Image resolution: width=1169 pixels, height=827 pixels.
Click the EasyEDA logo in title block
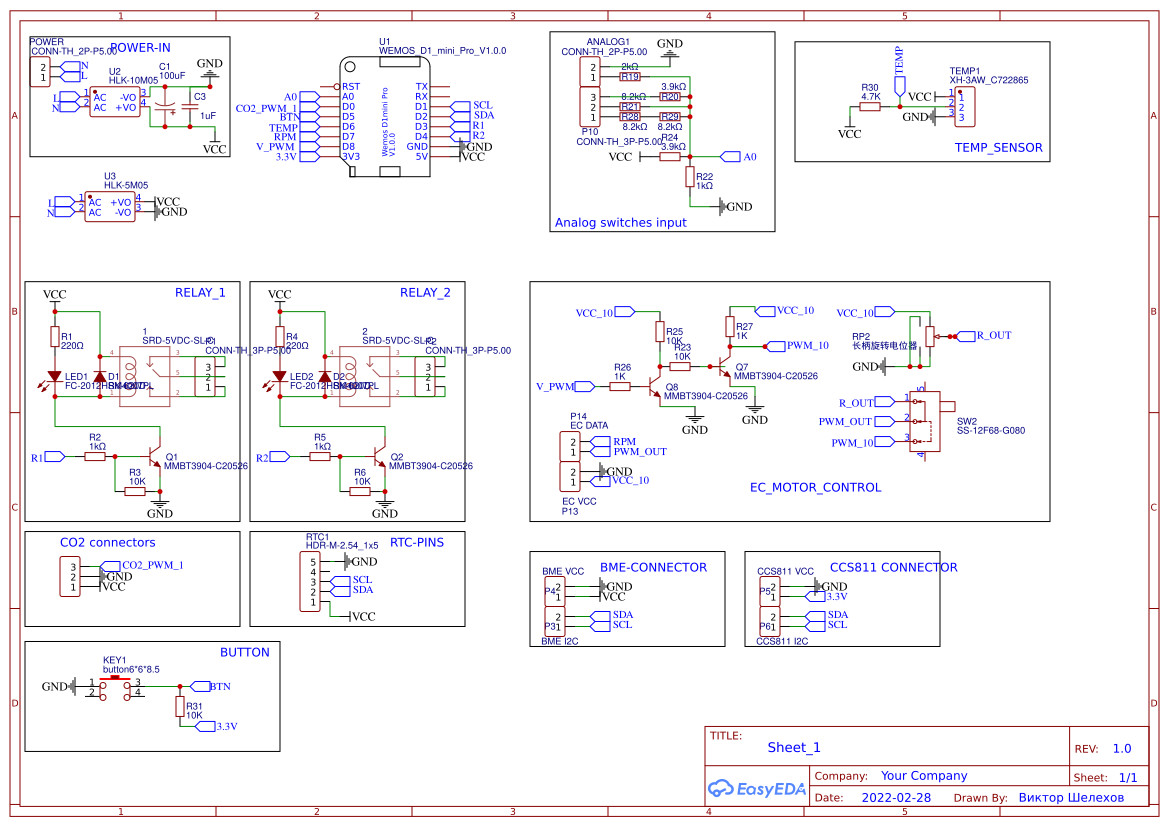point(756,788)
